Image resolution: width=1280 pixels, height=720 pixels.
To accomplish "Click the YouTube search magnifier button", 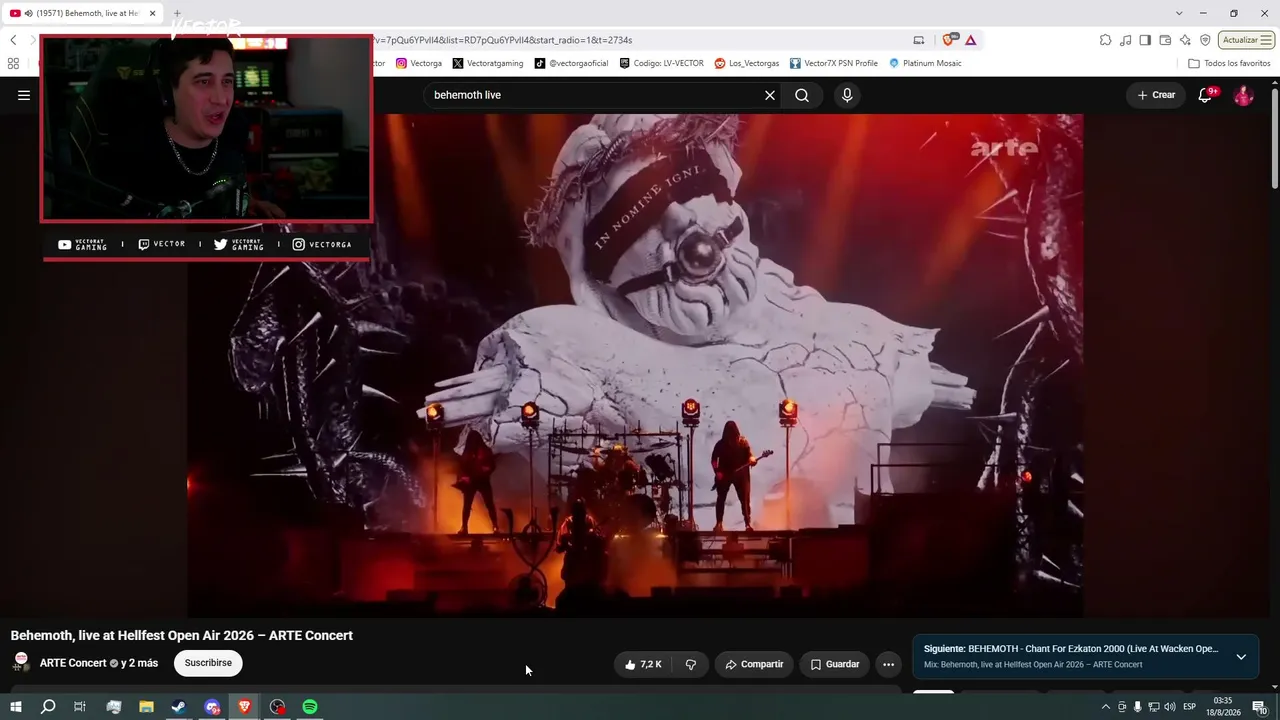I will coord(802,95).
